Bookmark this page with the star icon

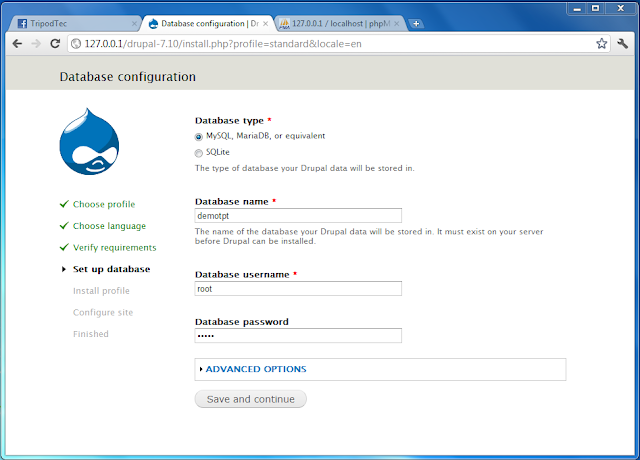point(601,44)
